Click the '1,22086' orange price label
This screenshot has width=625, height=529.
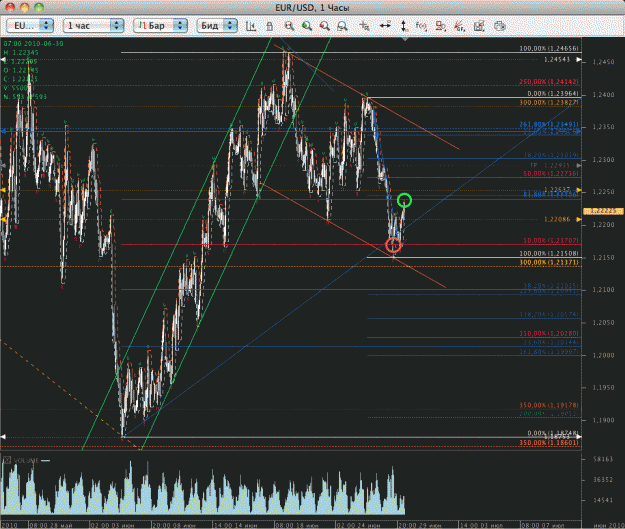pyautogui.click(x=557, y=219)
